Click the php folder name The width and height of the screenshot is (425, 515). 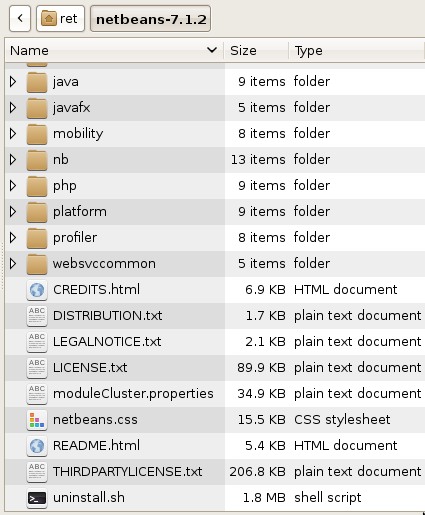tap(65, 186)
